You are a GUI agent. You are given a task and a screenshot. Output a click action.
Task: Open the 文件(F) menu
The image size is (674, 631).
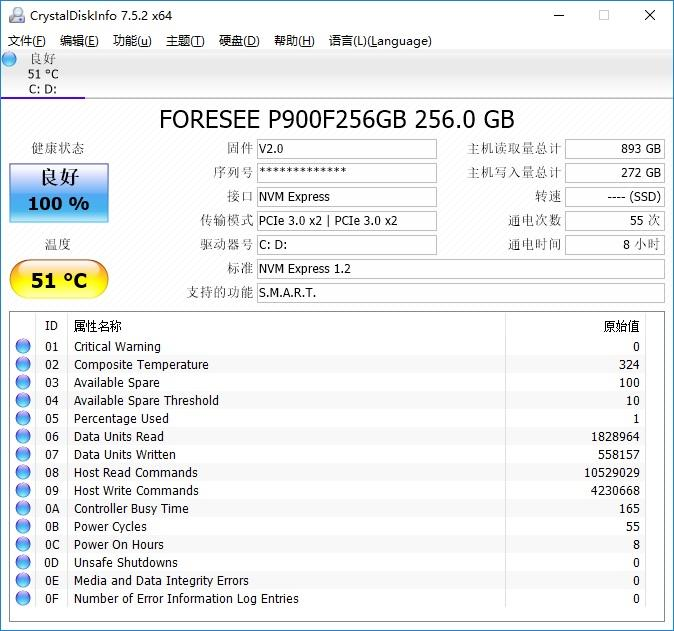tap(27, 41)
